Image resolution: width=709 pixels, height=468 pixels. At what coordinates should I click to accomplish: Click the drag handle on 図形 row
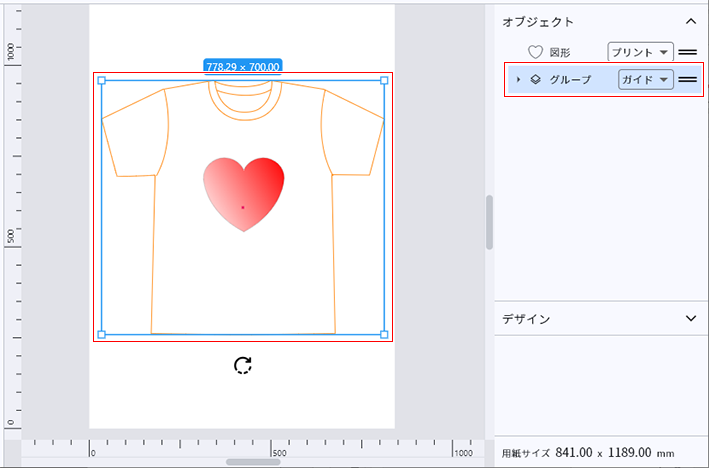(687, 52)
